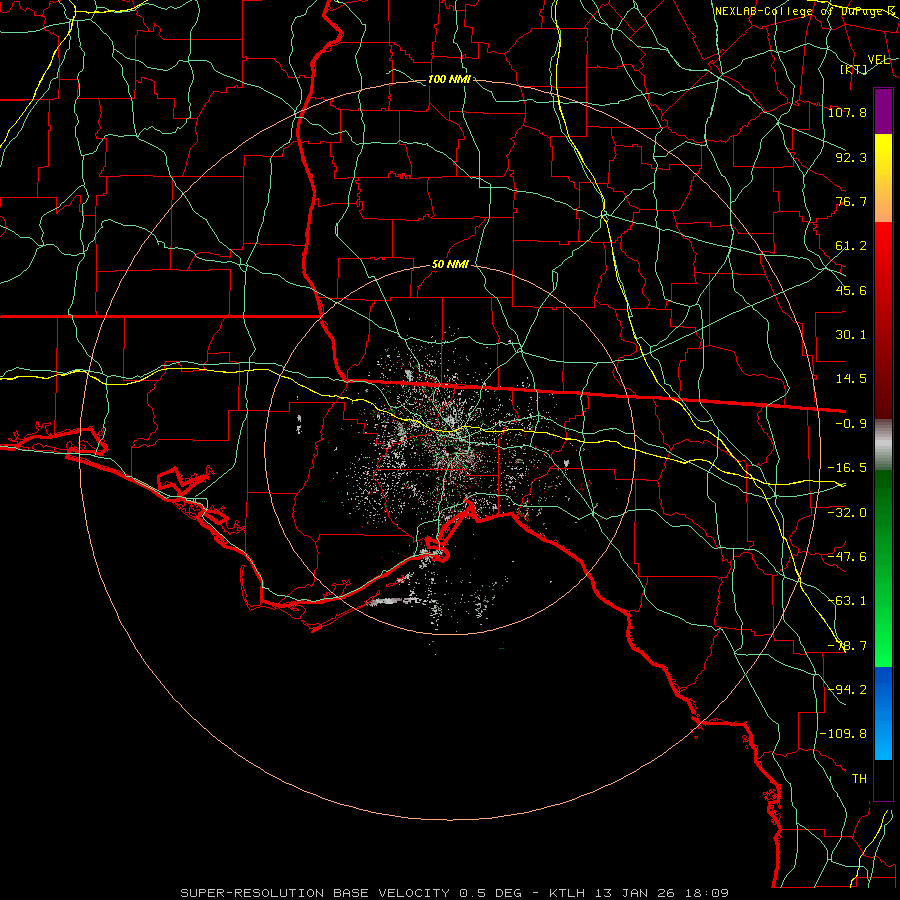Pick the gray near-zero color bar segment
The height and width of the screenshot is (900, 900).
pyautogui.click(x=883, y=445)
